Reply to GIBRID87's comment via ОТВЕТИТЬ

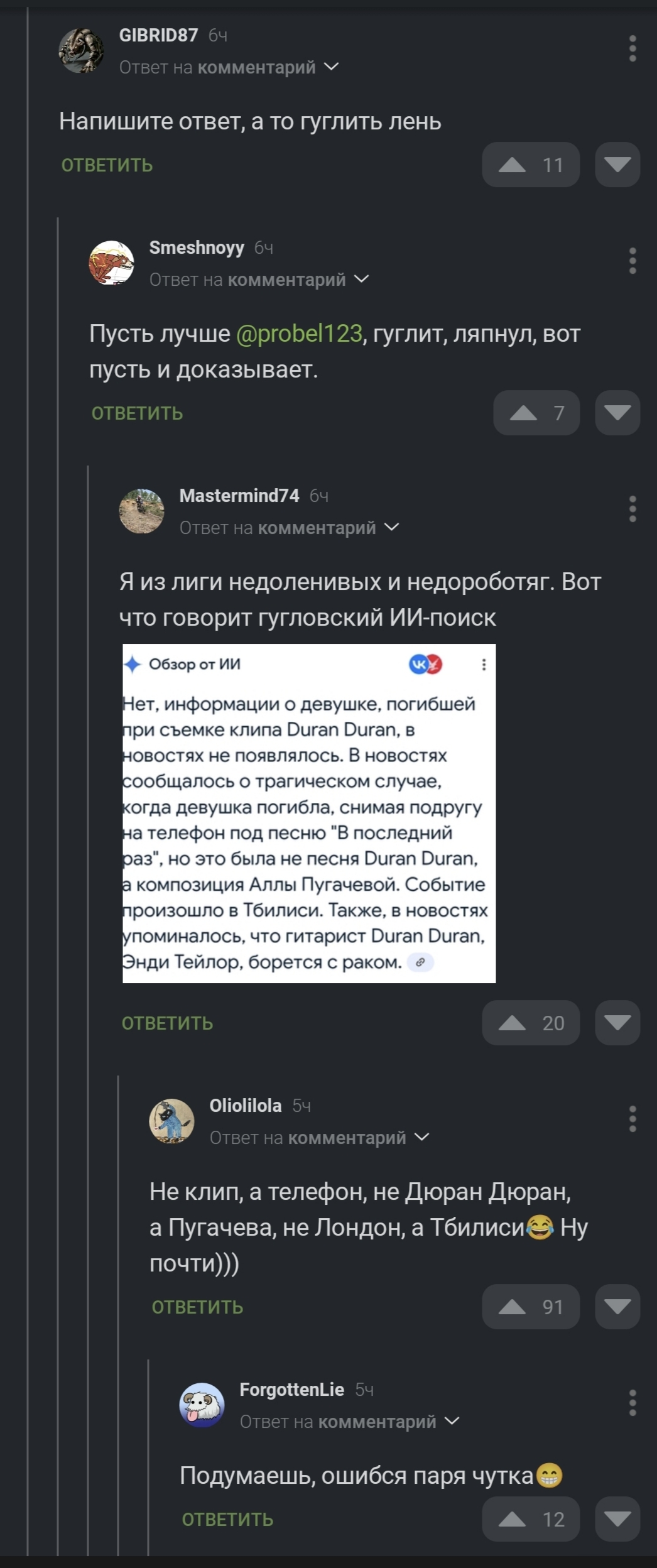(107, 165)
